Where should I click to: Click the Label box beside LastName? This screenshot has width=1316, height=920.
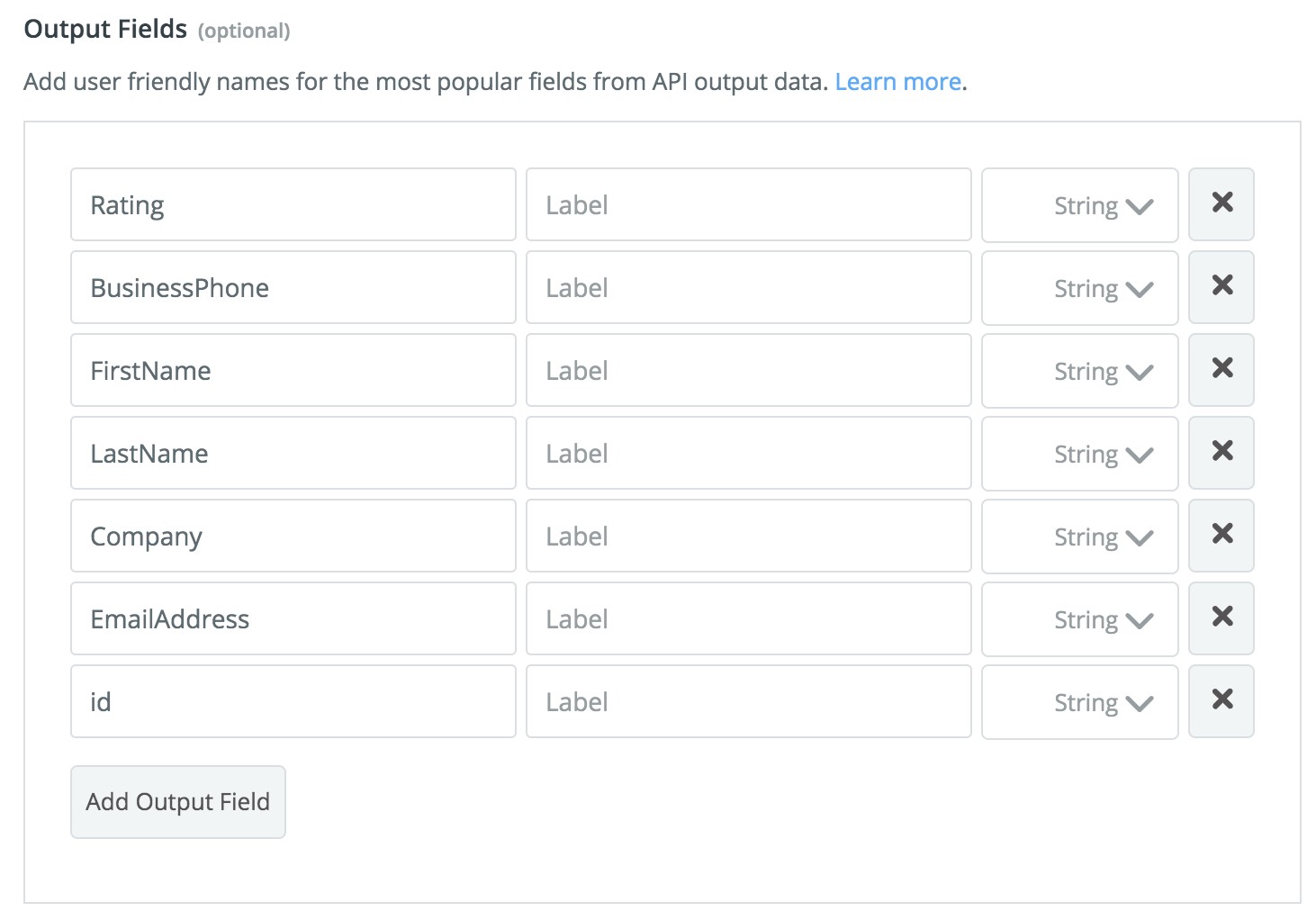(748, 454)
